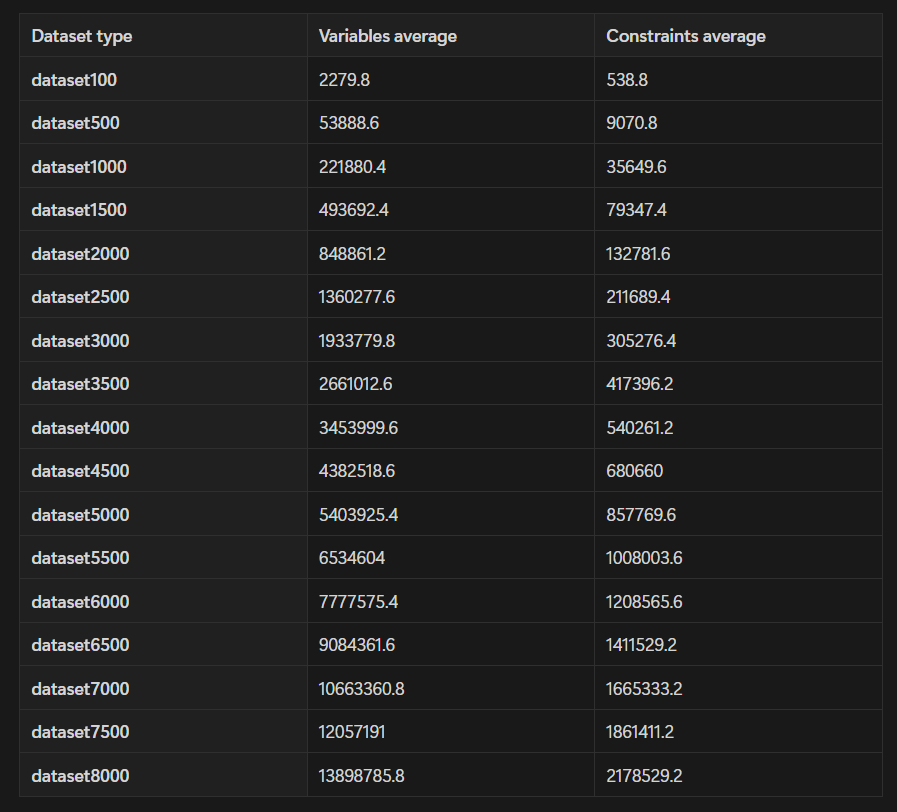Click the dataset4500 row label

(80, 471)
